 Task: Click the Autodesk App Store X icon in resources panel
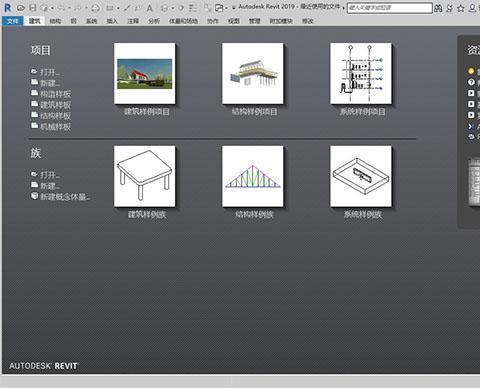471,126
